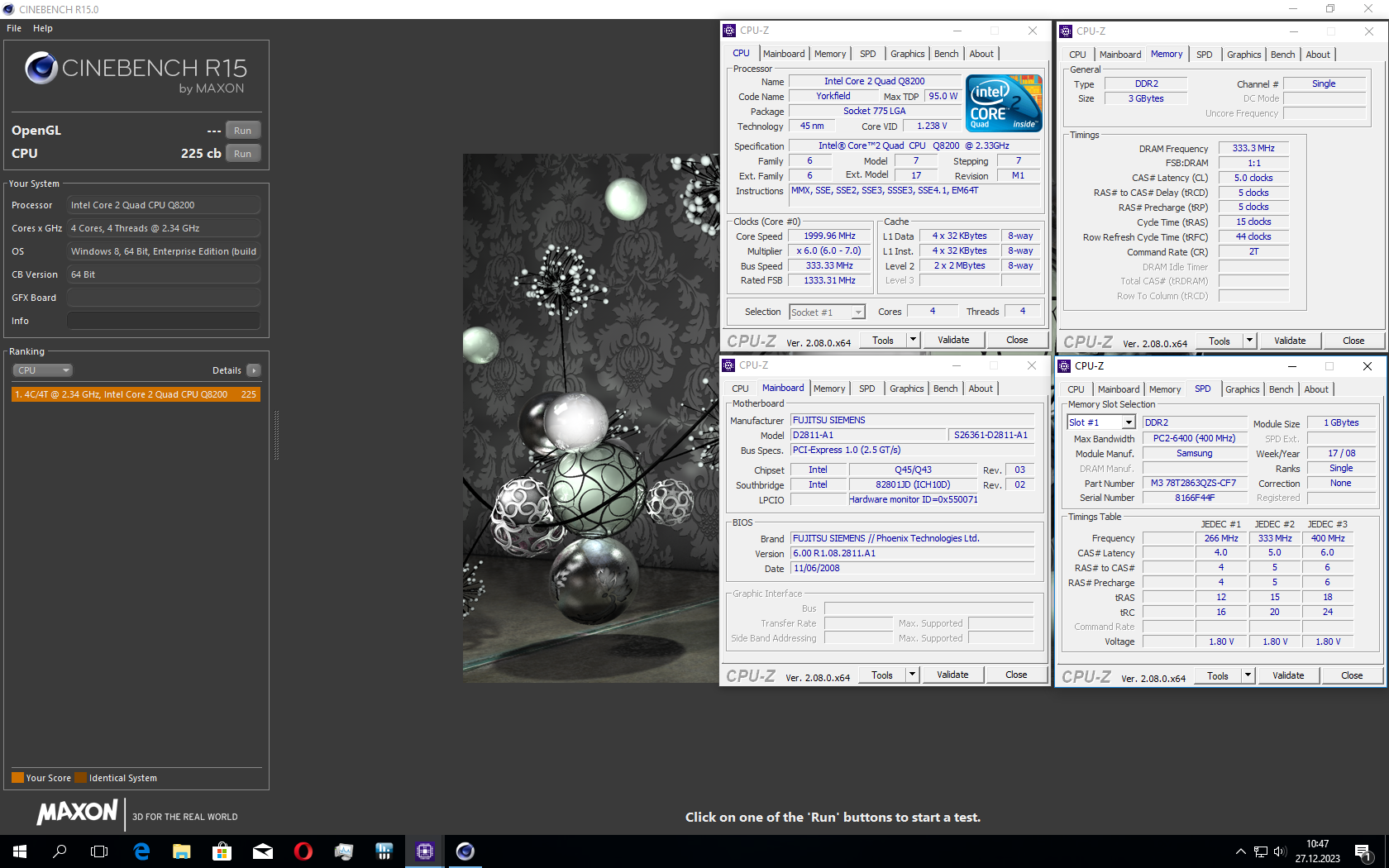Viewport: 1389px width, 868px height.
Task: Switch to Mainboard tab in top-left CPU-Z
Action: point(784,54)
